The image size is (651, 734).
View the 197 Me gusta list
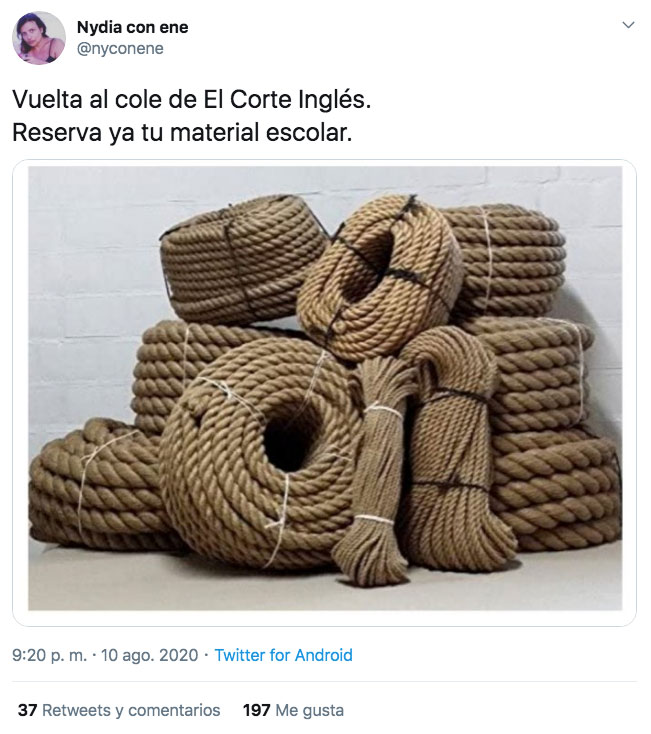[x=293, y=710]
